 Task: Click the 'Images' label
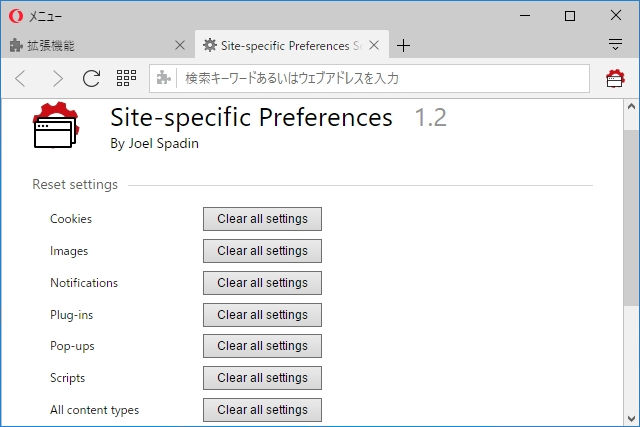pyautogui.click(x=69, y=251)
